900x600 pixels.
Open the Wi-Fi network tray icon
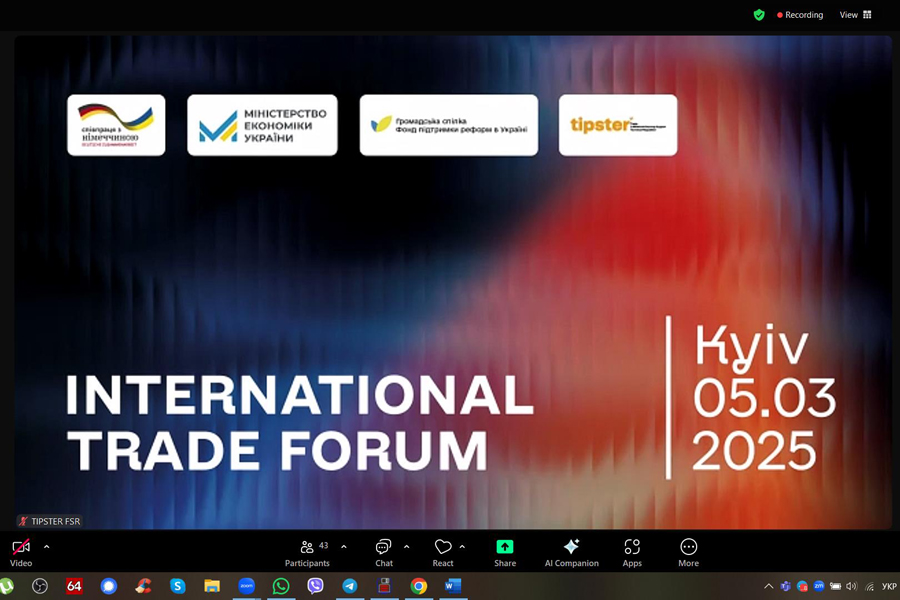coord(870,586)
